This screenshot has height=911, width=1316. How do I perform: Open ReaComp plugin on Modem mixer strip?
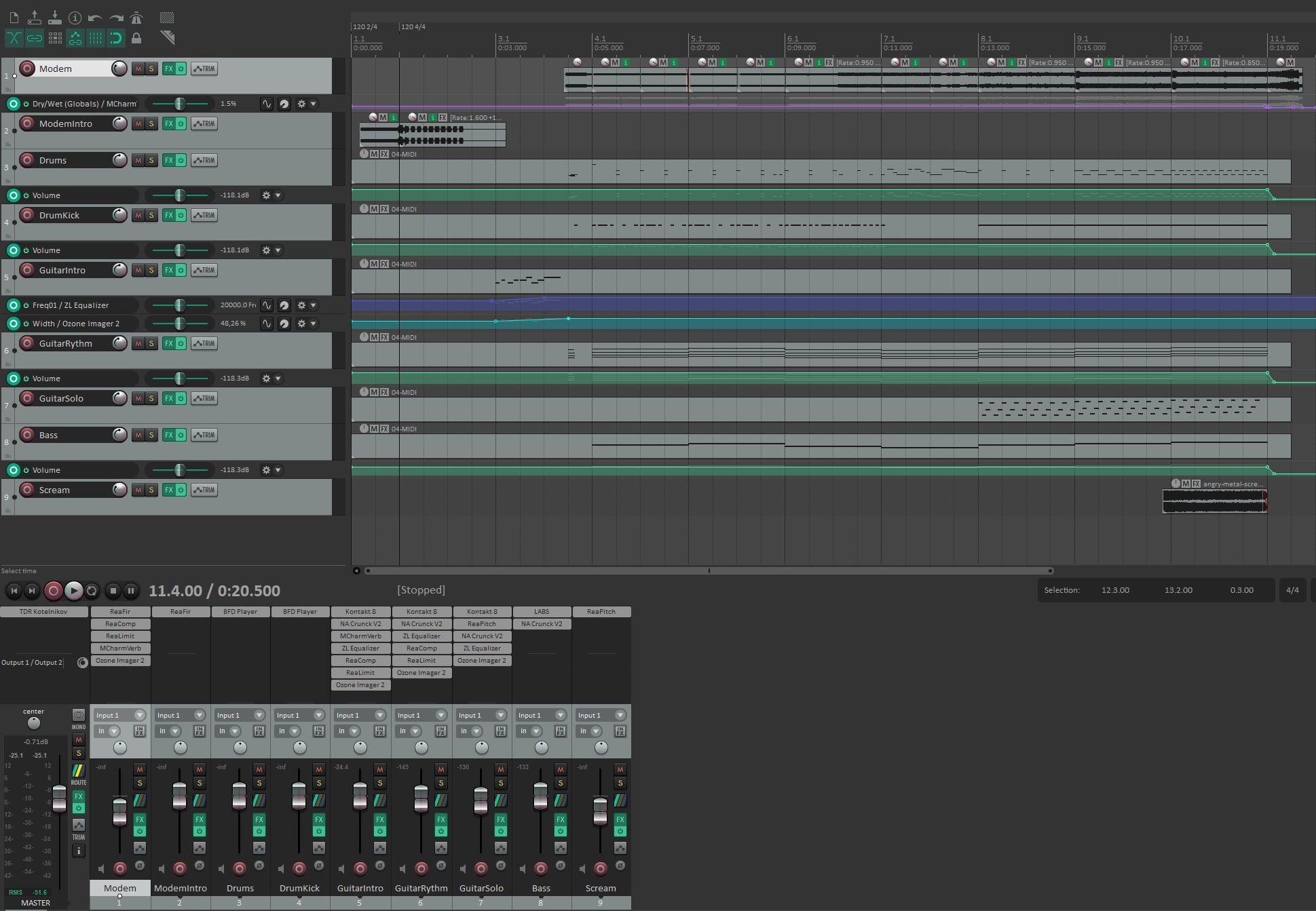pos(120,624)
